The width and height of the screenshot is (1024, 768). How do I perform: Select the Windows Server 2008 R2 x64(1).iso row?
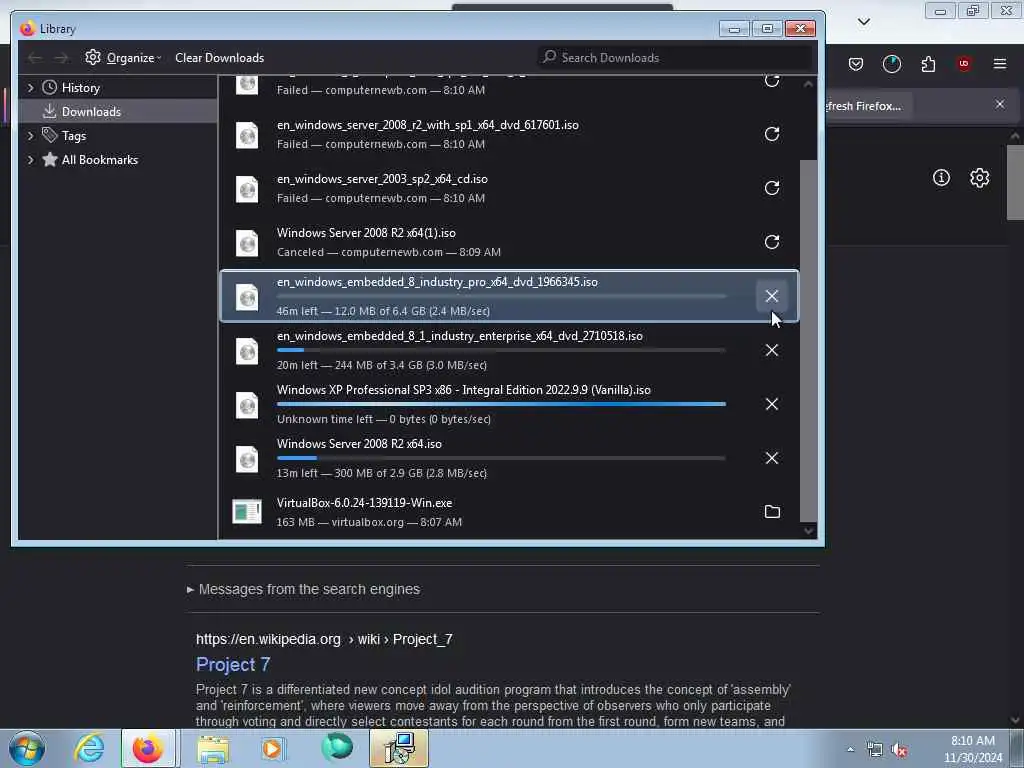point(509,242)
